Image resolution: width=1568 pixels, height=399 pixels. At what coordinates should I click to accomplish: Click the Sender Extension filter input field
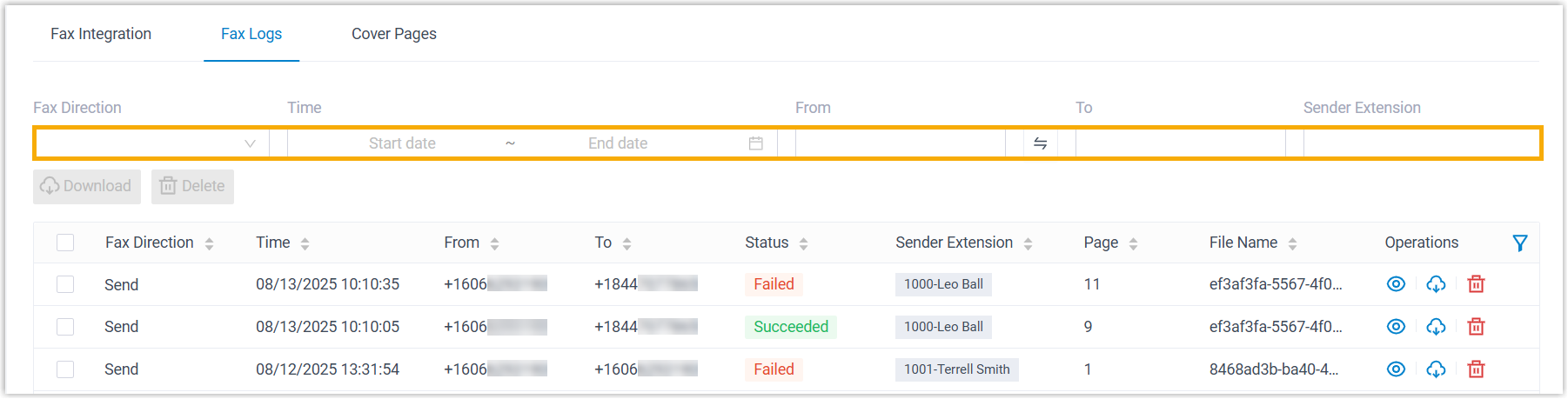(x=1420, y=143)
